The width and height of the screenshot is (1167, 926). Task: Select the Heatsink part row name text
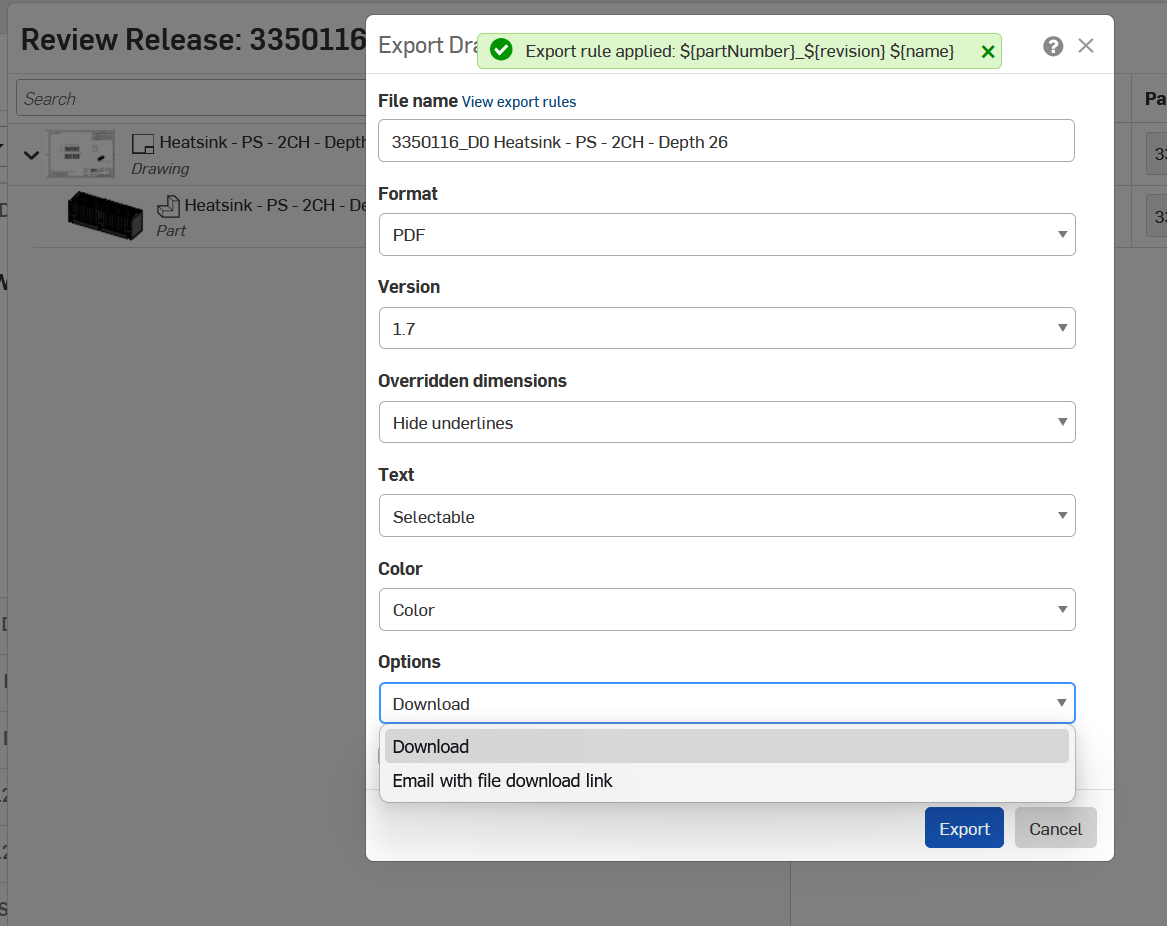click(275, 205)
